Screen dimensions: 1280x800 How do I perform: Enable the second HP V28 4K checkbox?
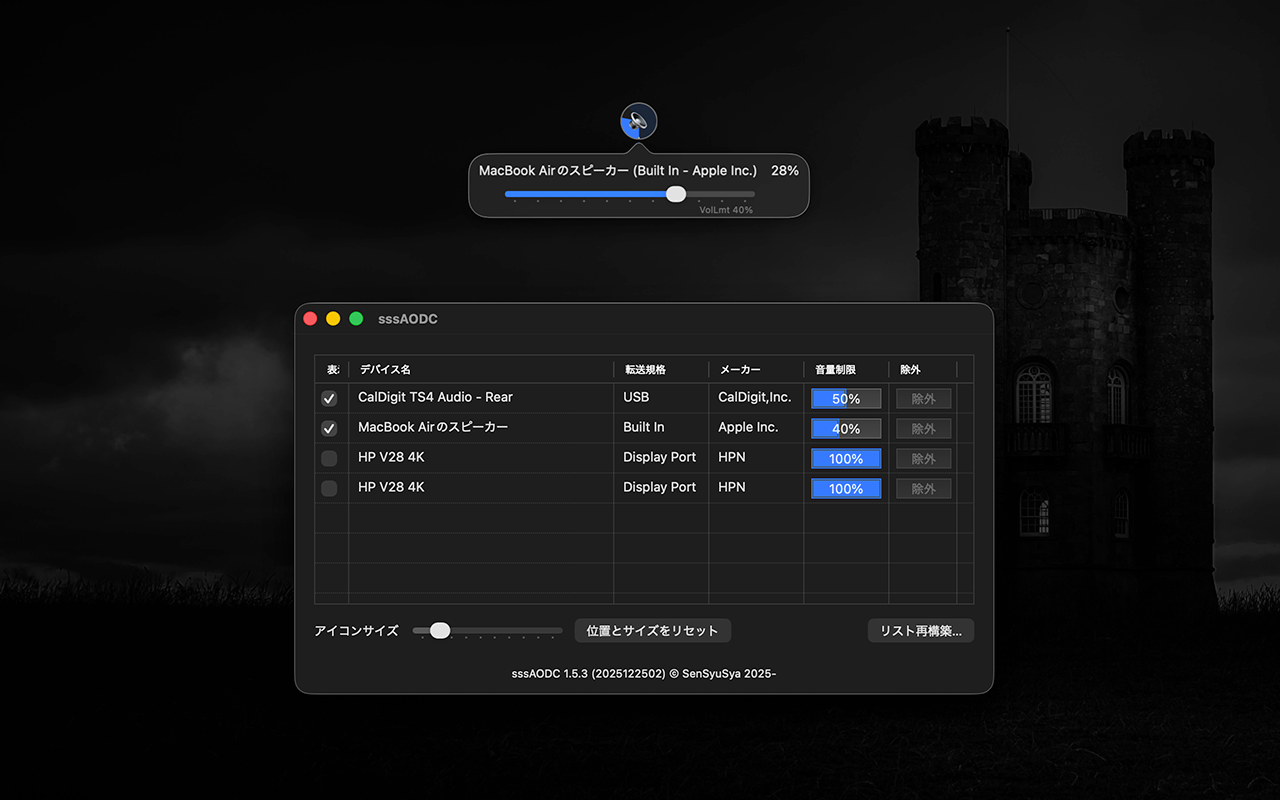point(329,488)
